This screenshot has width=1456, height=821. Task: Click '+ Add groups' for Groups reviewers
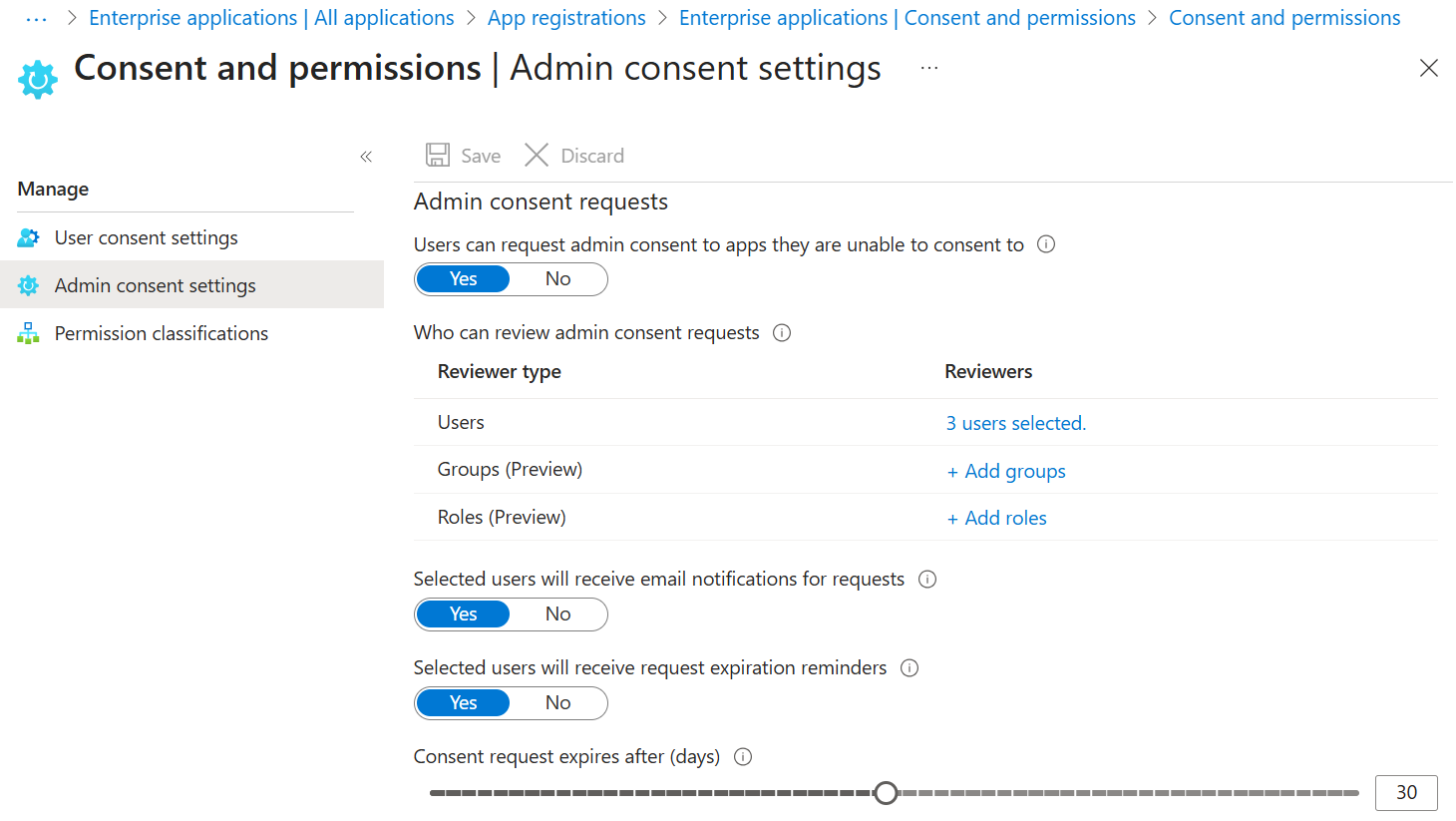click(x=1006, y=470)
